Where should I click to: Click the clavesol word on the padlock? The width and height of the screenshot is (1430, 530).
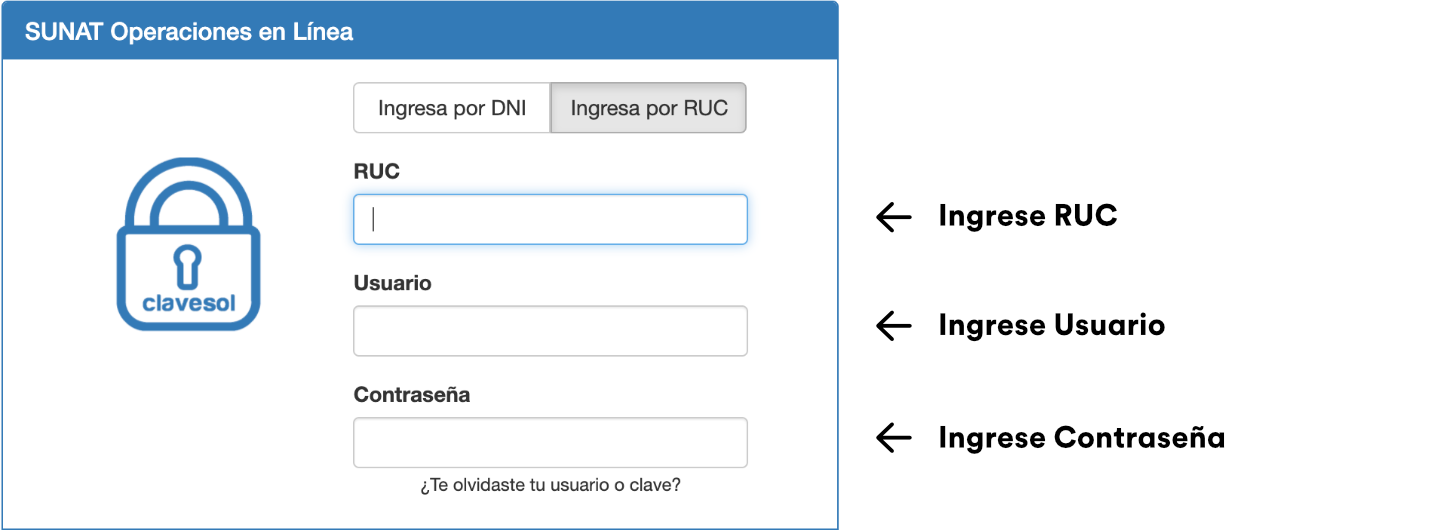[x=189, y=302]
